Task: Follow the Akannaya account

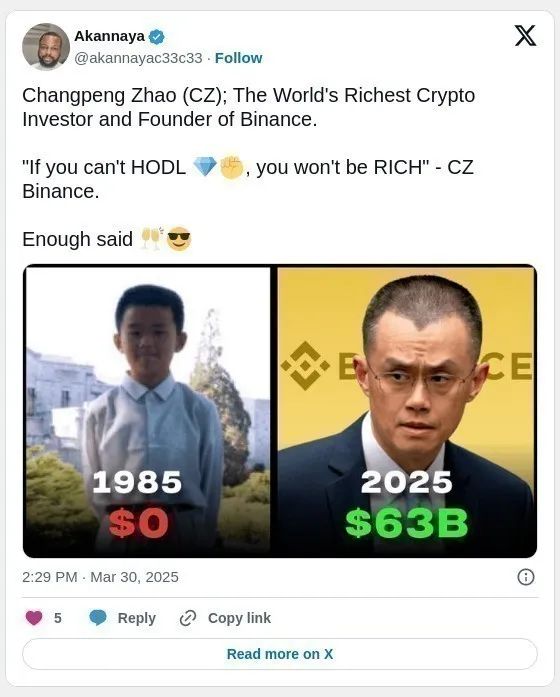Action: [239, 58]
